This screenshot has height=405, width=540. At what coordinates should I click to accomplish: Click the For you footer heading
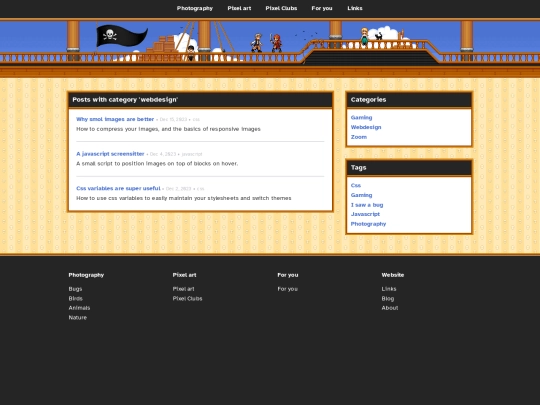288,275
